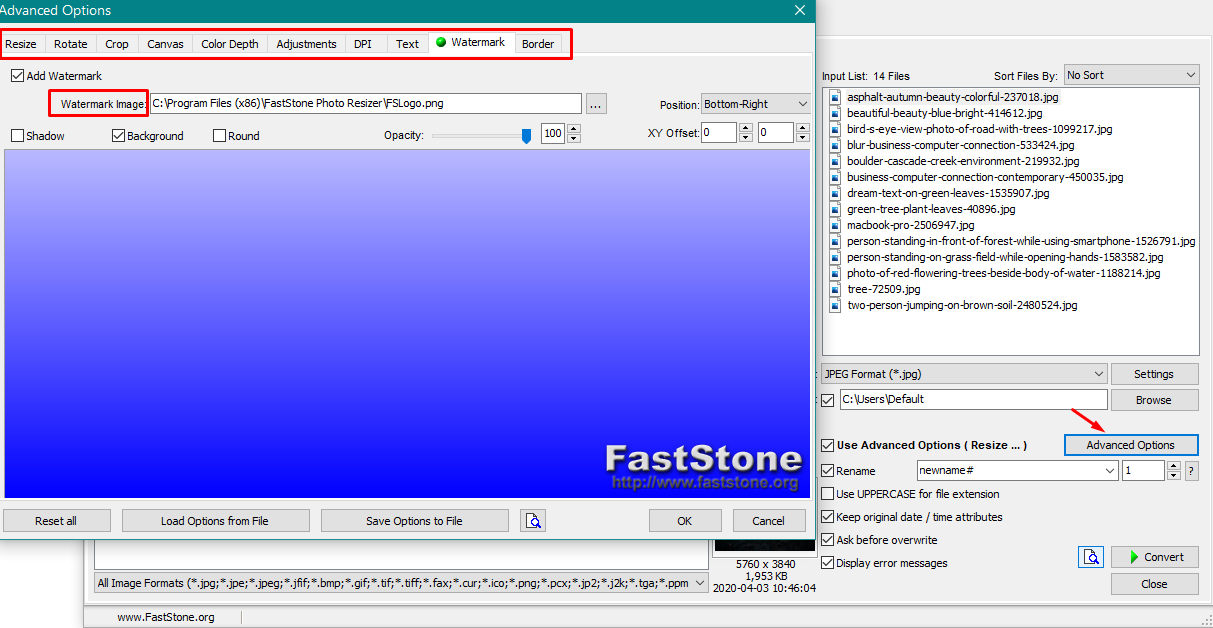Toggle Display error messages checkbox
This screenshot has width=1213, height=628.
[827, 563]
